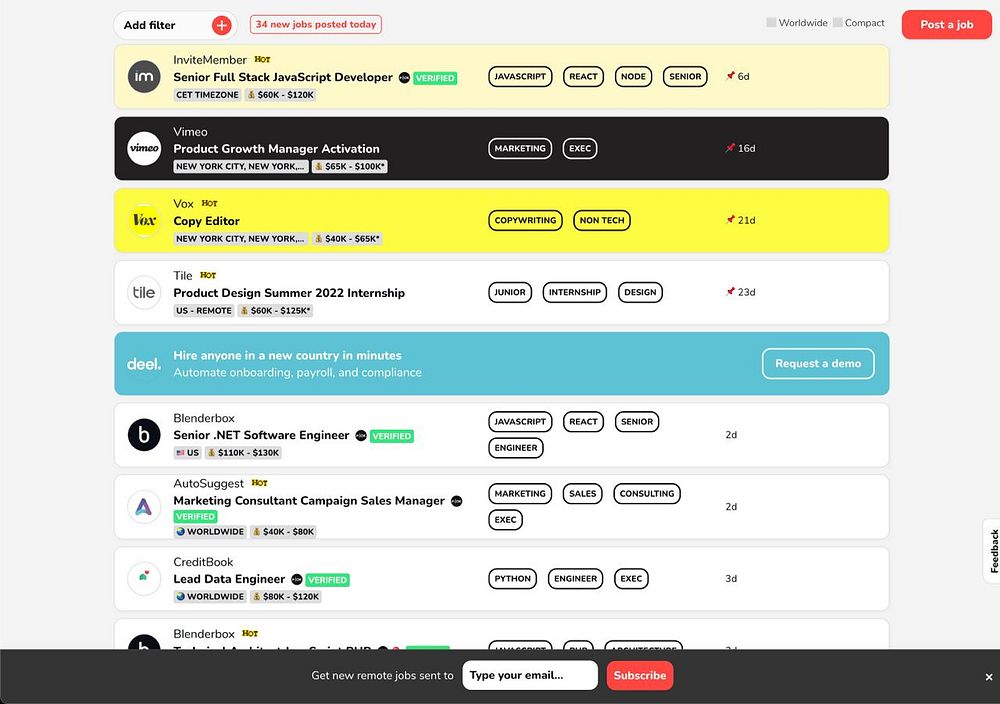The height and width of the screenshot is (704, 1000).
Task: Open the Vox company logo
Action: pos(144,221)
